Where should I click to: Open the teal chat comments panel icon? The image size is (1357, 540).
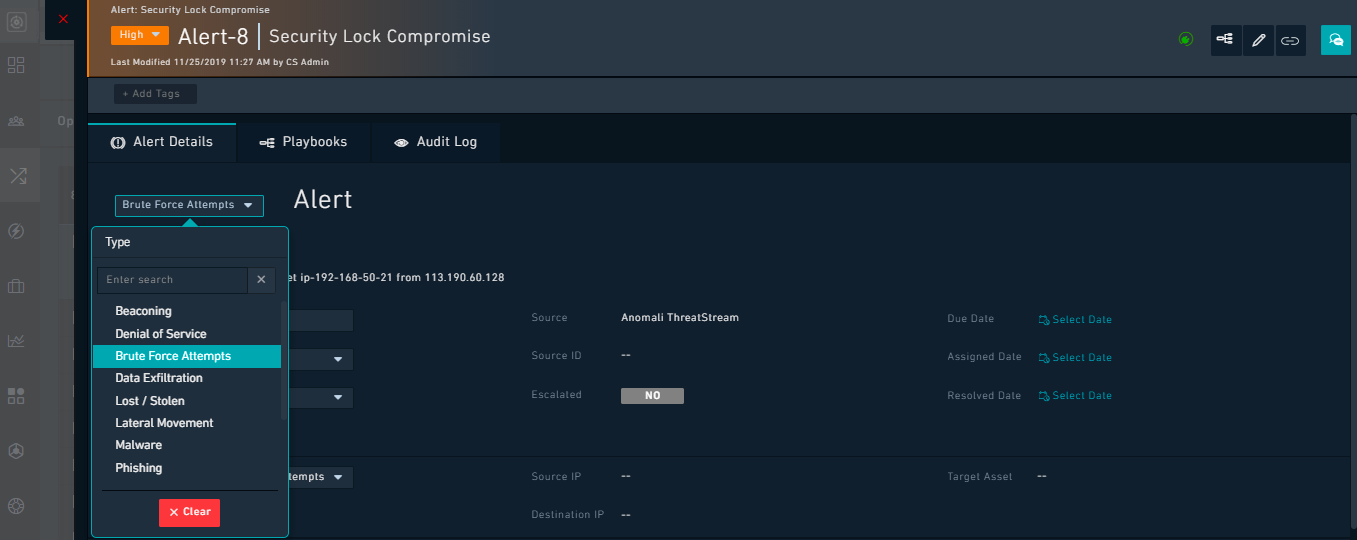pyautogui.click(x=1336, y=40)
